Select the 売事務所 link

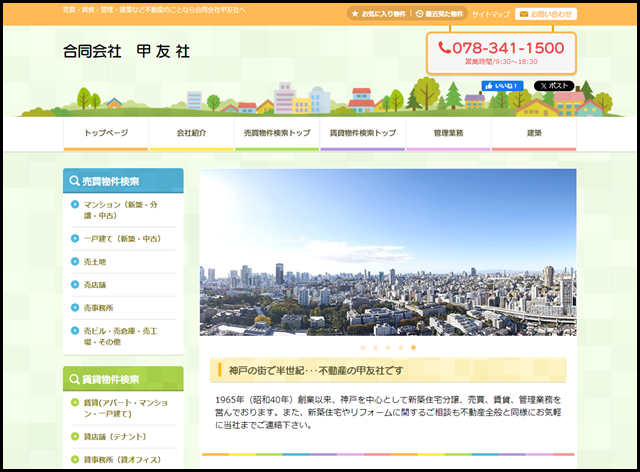[x=98, y=307]
